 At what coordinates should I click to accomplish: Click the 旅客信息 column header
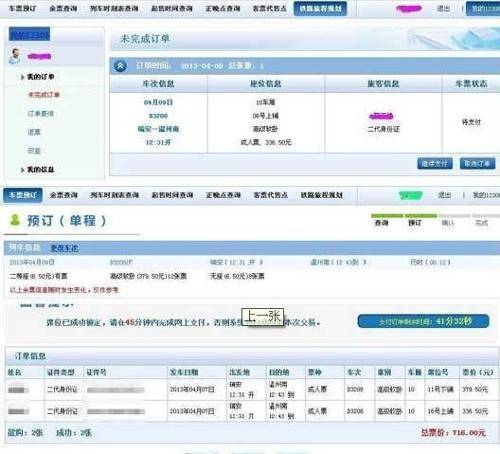pyautogui.click(x=383, y=84)
